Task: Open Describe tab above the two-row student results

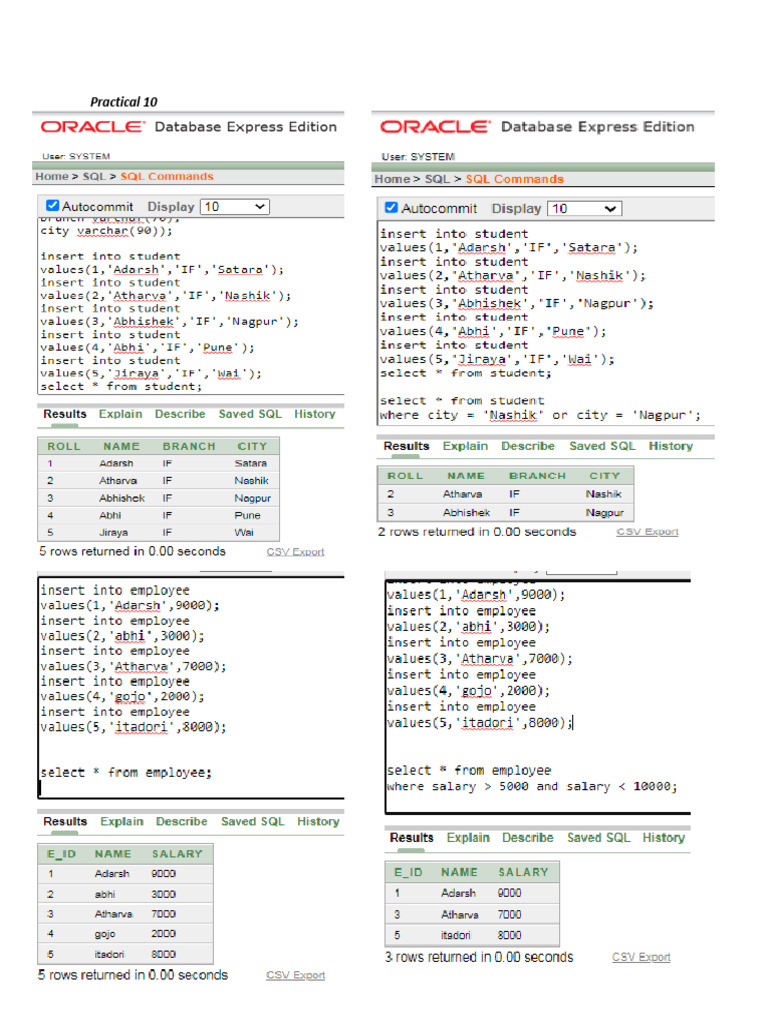Action: (527, 446)
